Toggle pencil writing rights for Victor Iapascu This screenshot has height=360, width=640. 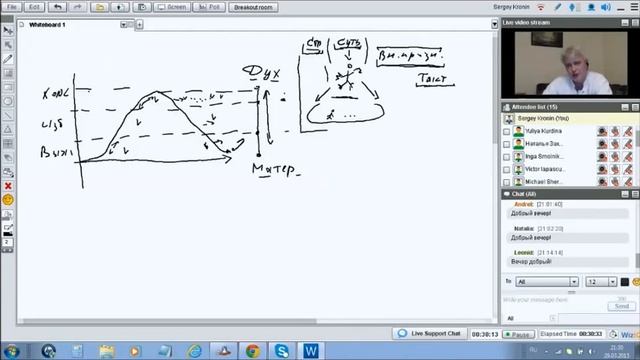pos(628,169)
